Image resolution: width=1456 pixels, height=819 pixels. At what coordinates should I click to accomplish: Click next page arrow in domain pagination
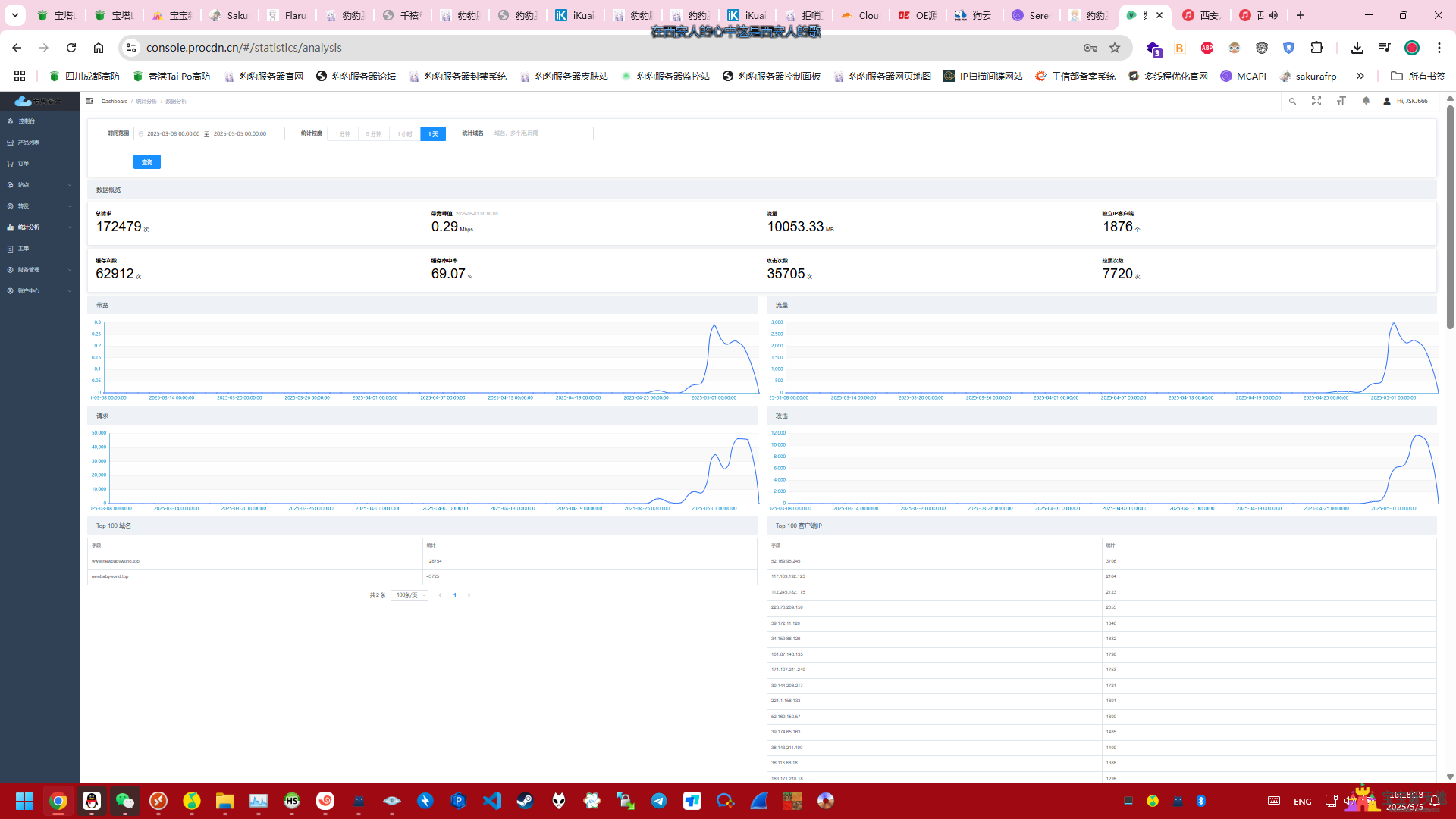(x=469, y=595)
